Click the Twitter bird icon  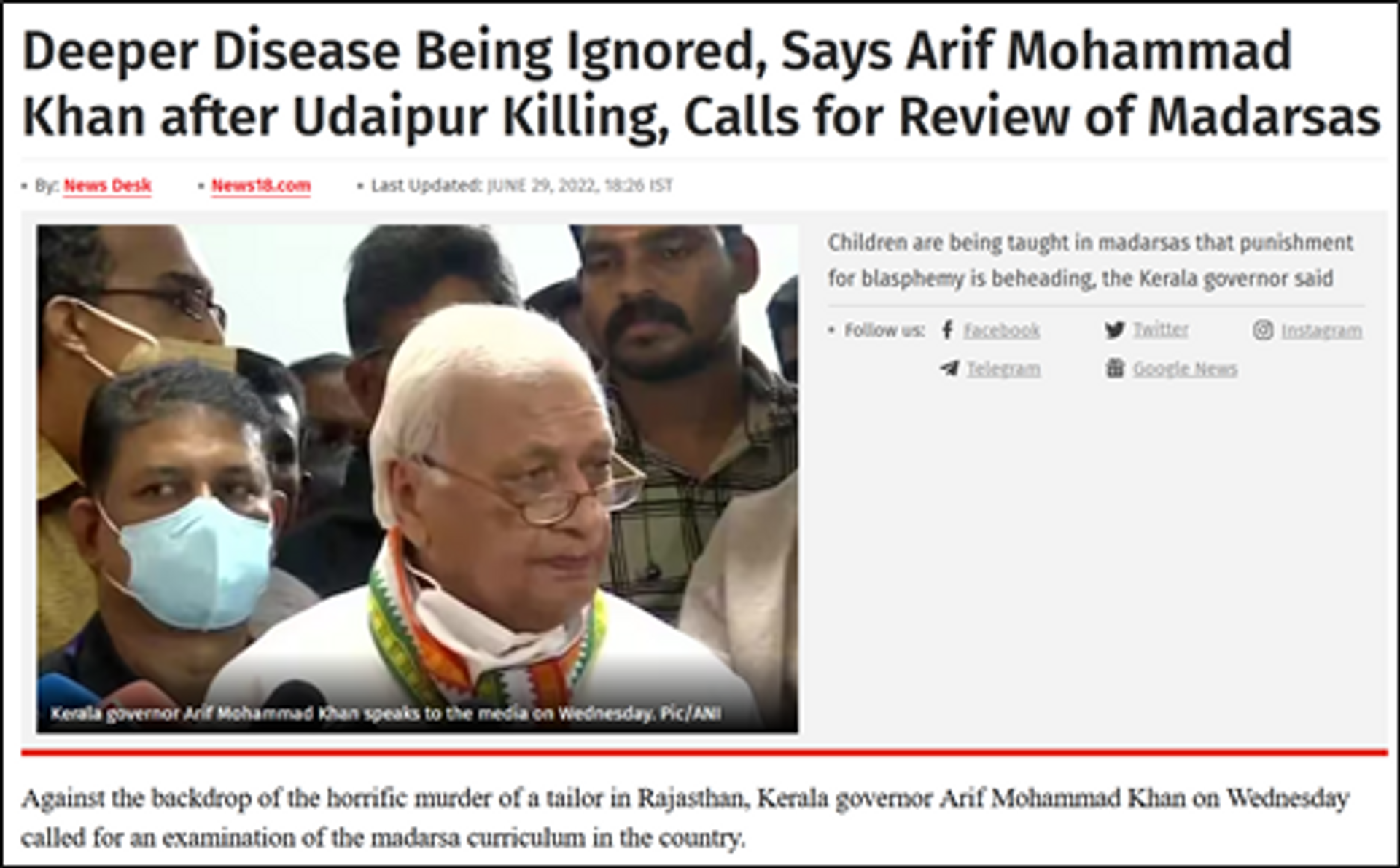click(1114, 330)
